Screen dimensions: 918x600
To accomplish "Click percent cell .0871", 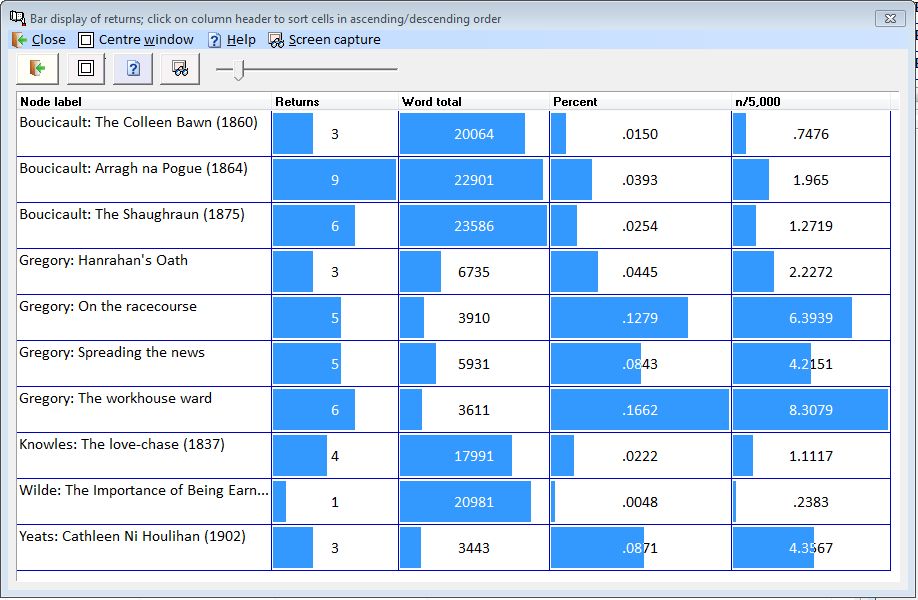I will pyautogui.click(x=640, y=548).
